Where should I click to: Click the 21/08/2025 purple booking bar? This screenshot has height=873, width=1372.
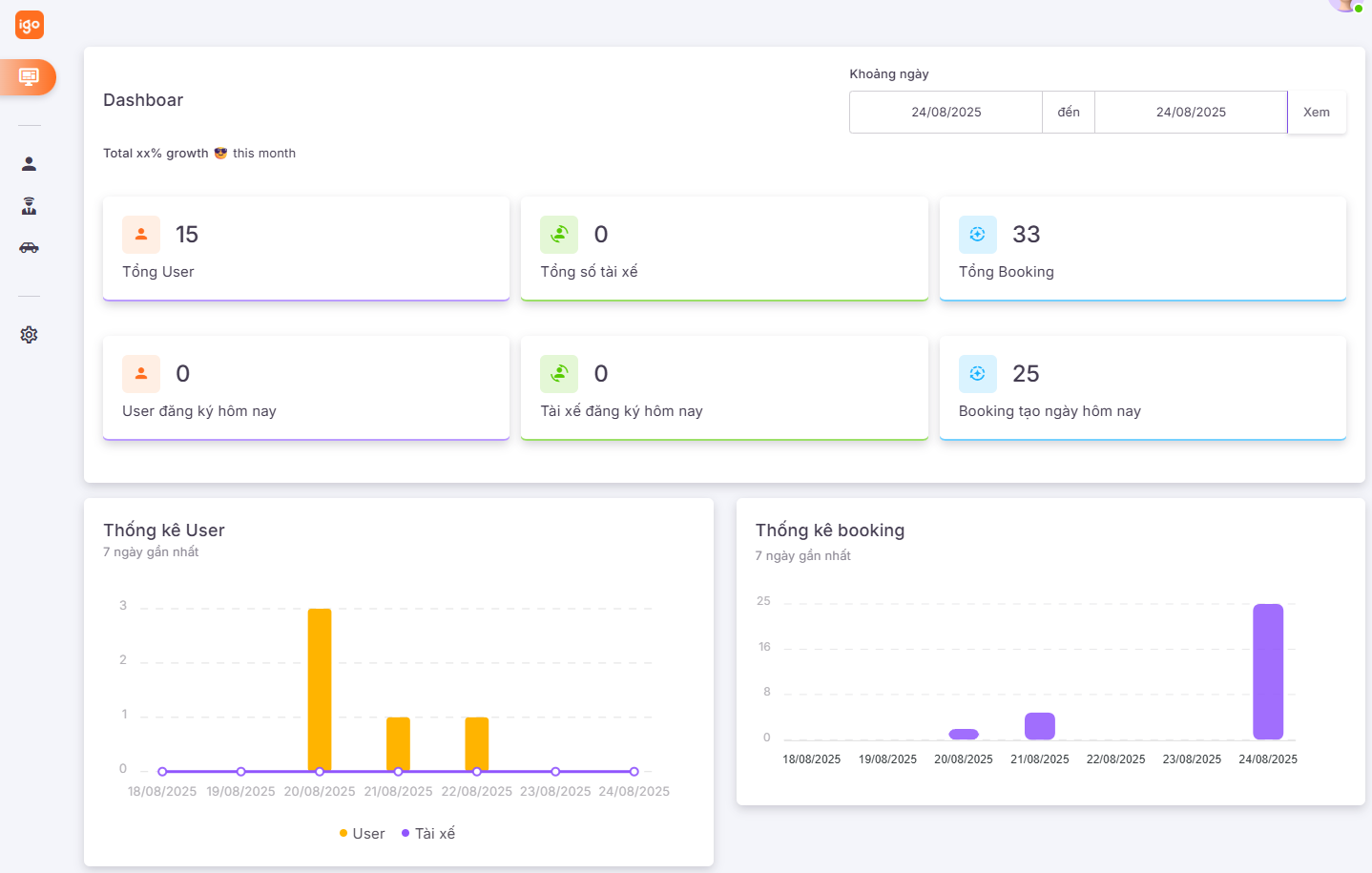tap(1040, 726)
